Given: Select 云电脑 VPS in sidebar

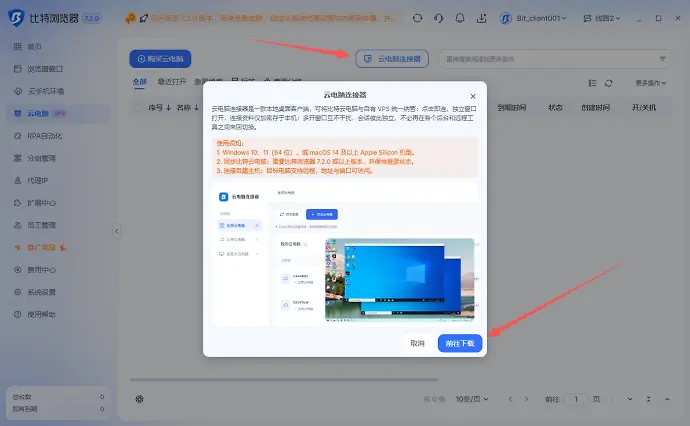Looking at the screenshot, I should tap(59, 114).
